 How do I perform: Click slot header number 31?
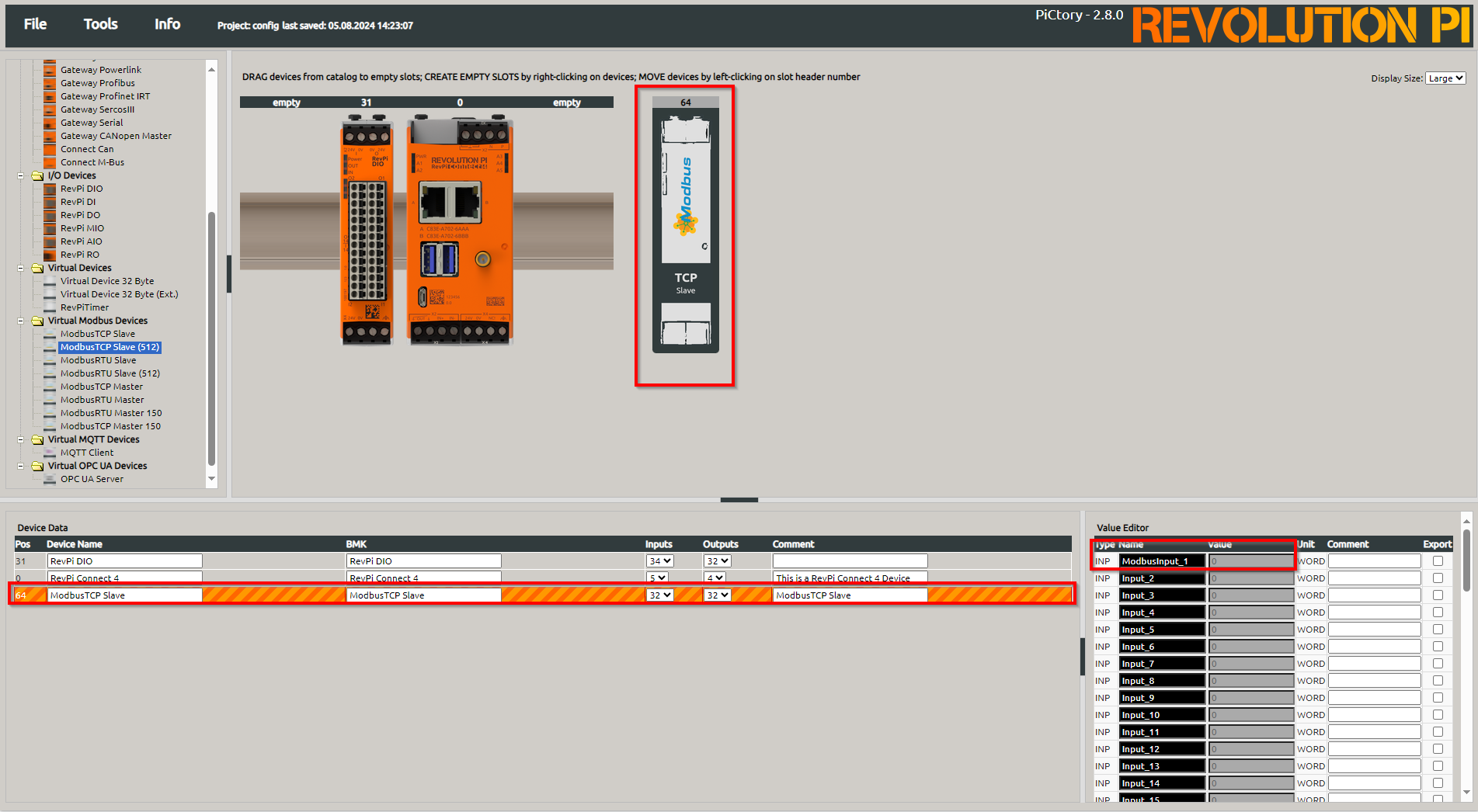pyautogui.click(x=366, y=102)
